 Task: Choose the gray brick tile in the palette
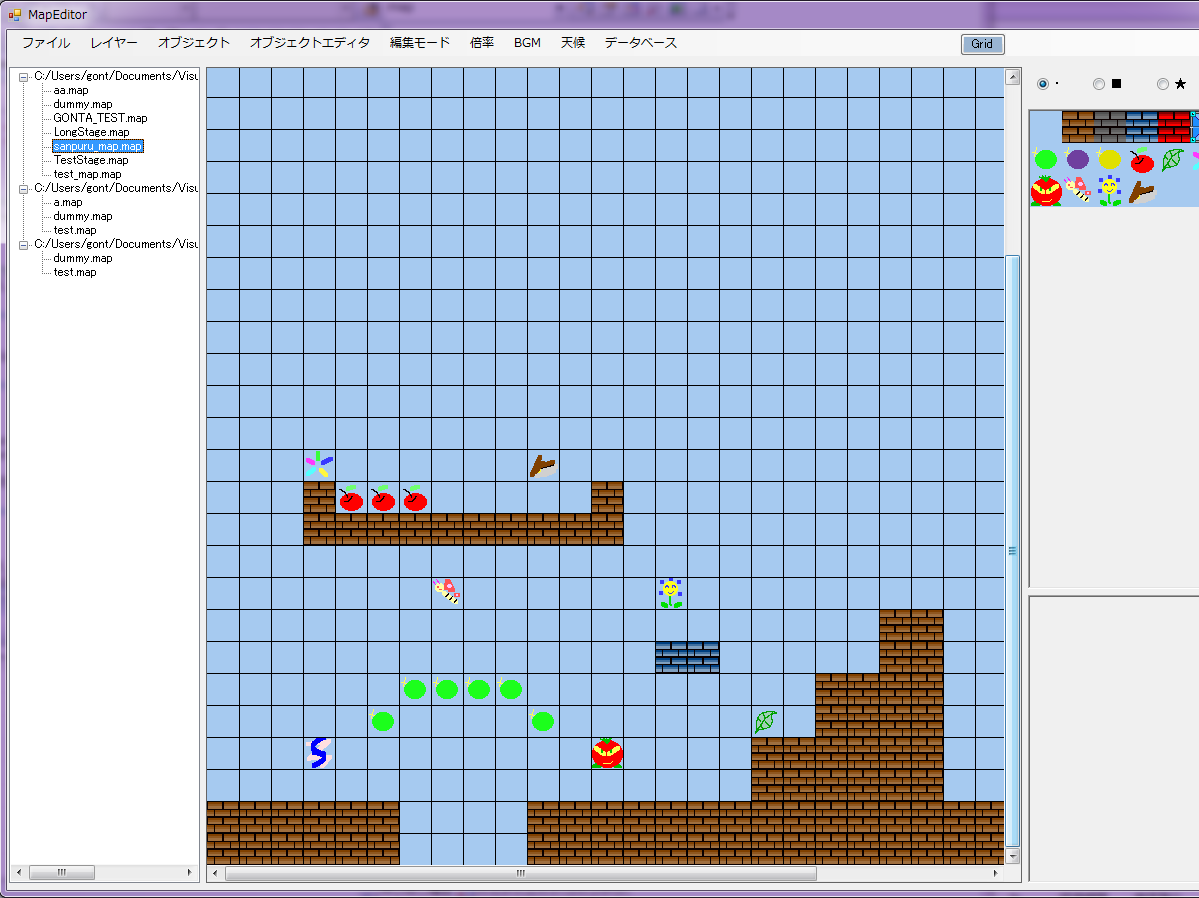[1109, 126]
